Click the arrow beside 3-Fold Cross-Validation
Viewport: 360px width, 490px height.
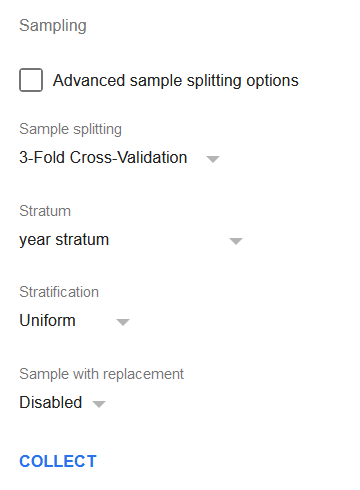(x=213, y=159)
